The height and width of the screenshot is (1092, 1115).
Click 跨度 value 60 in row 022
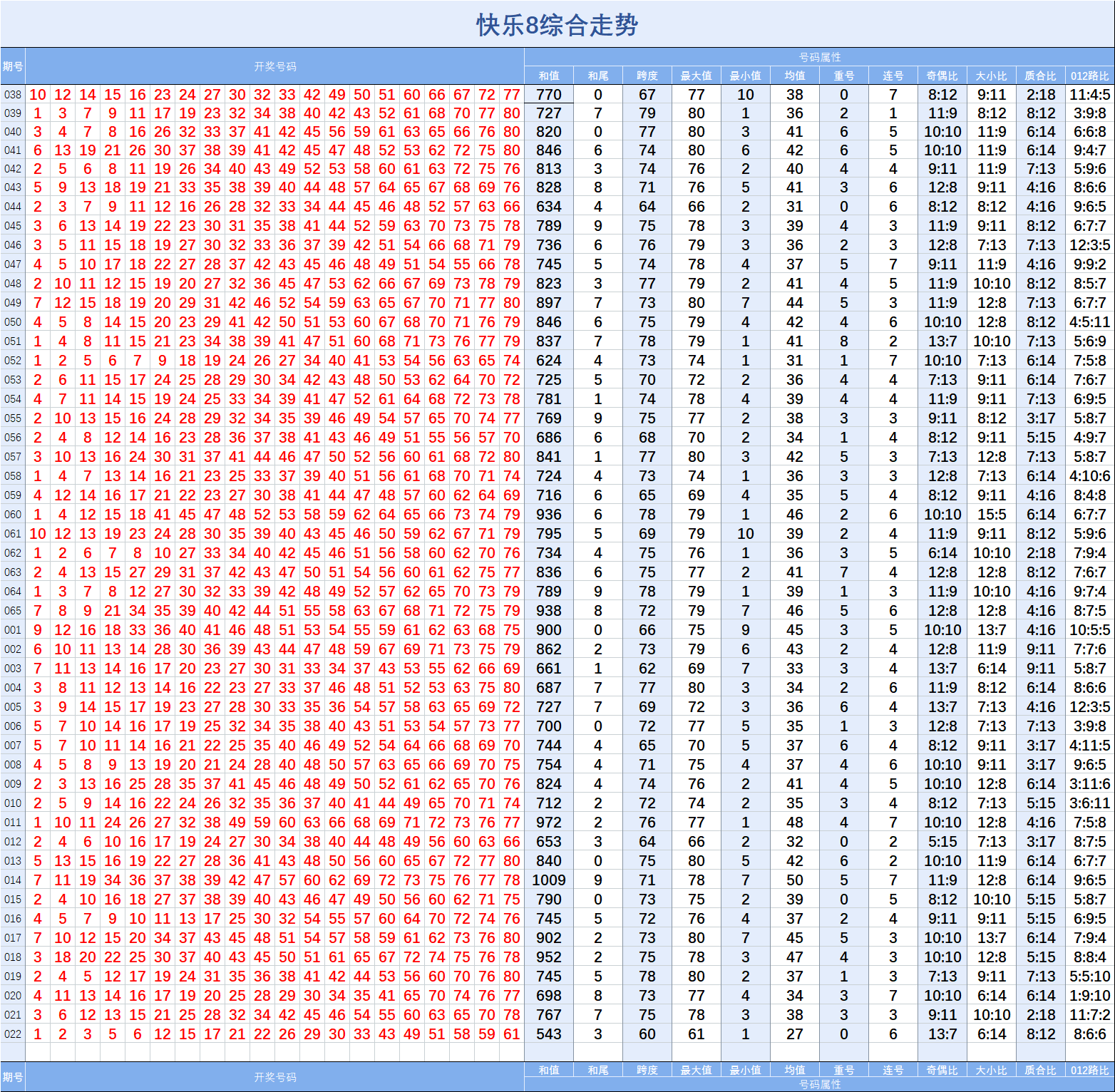(647, 1034)
